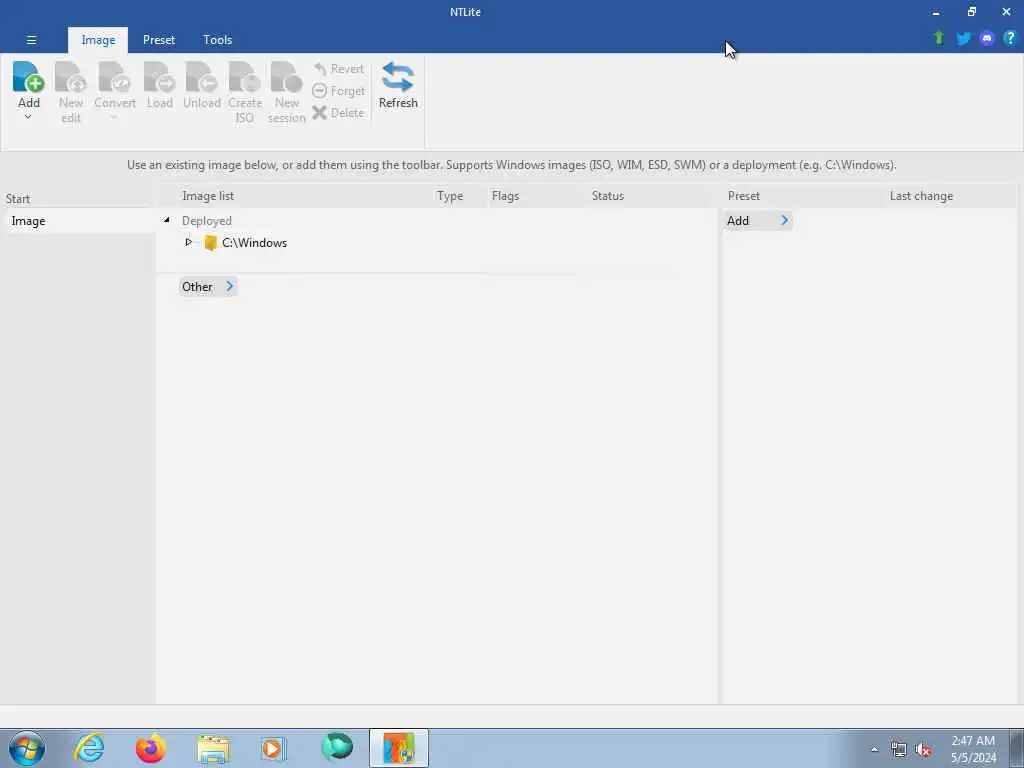
Task: Open the Twitter link icon
Action: point(963,39)
